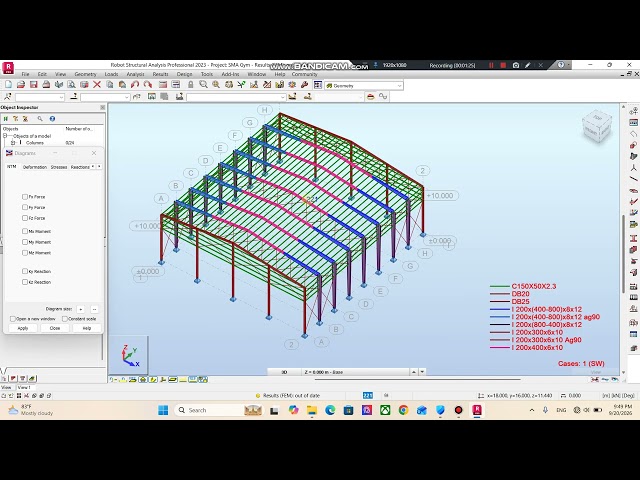This screenshot has height=480, width=640.
Task: Enable the Fy Force checkbox
Action: pos(25,207)
